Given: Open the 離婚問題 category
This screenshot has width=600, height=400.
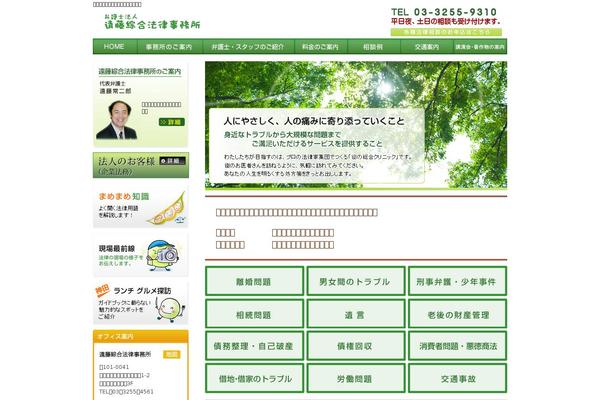Looking at the screenshot, I should pos(254,281).
